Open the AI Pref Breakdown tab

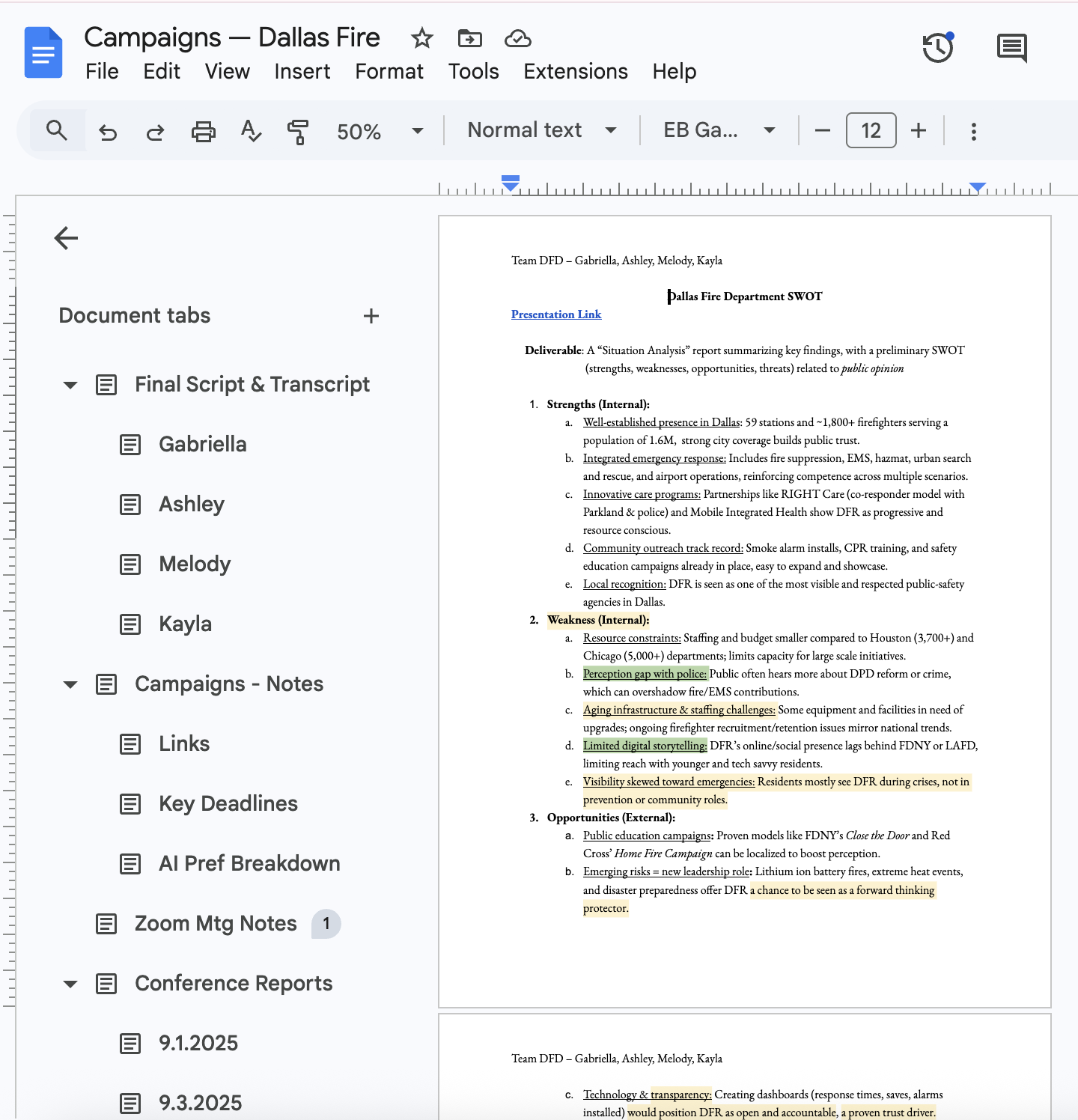[249, 864]
